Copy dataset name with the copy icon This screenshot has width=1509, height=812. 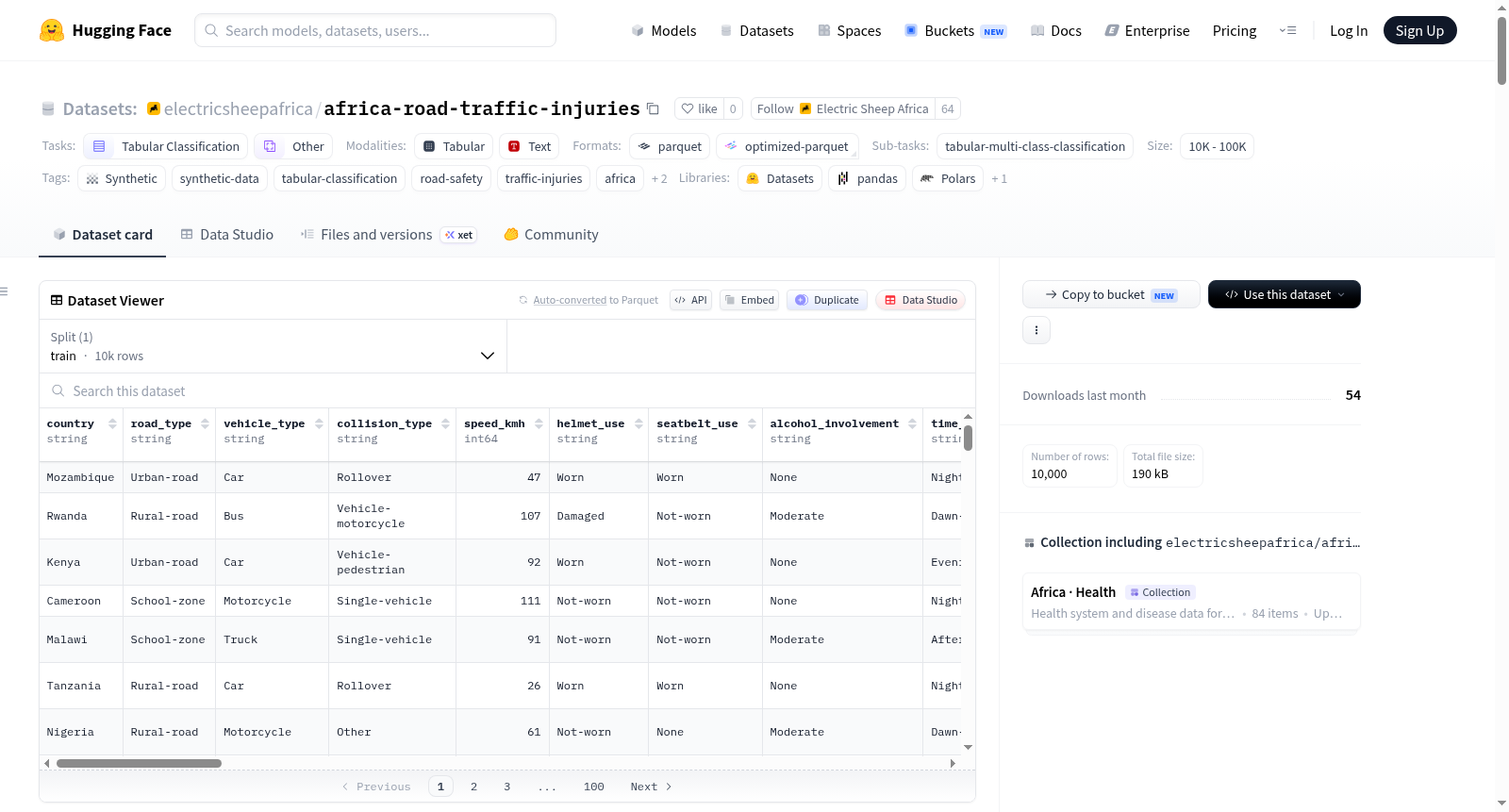[x=653, y=108]
